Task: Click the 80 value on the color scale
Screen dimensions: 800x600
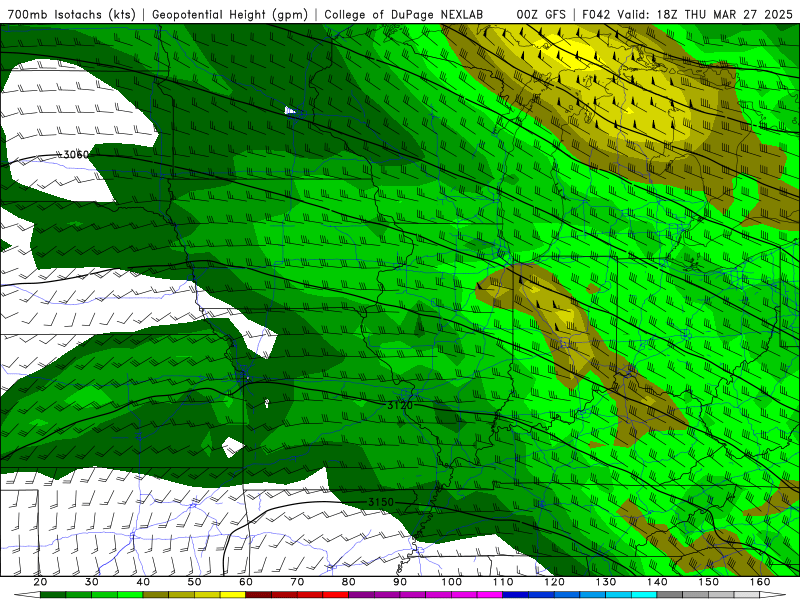Action: 348,582
